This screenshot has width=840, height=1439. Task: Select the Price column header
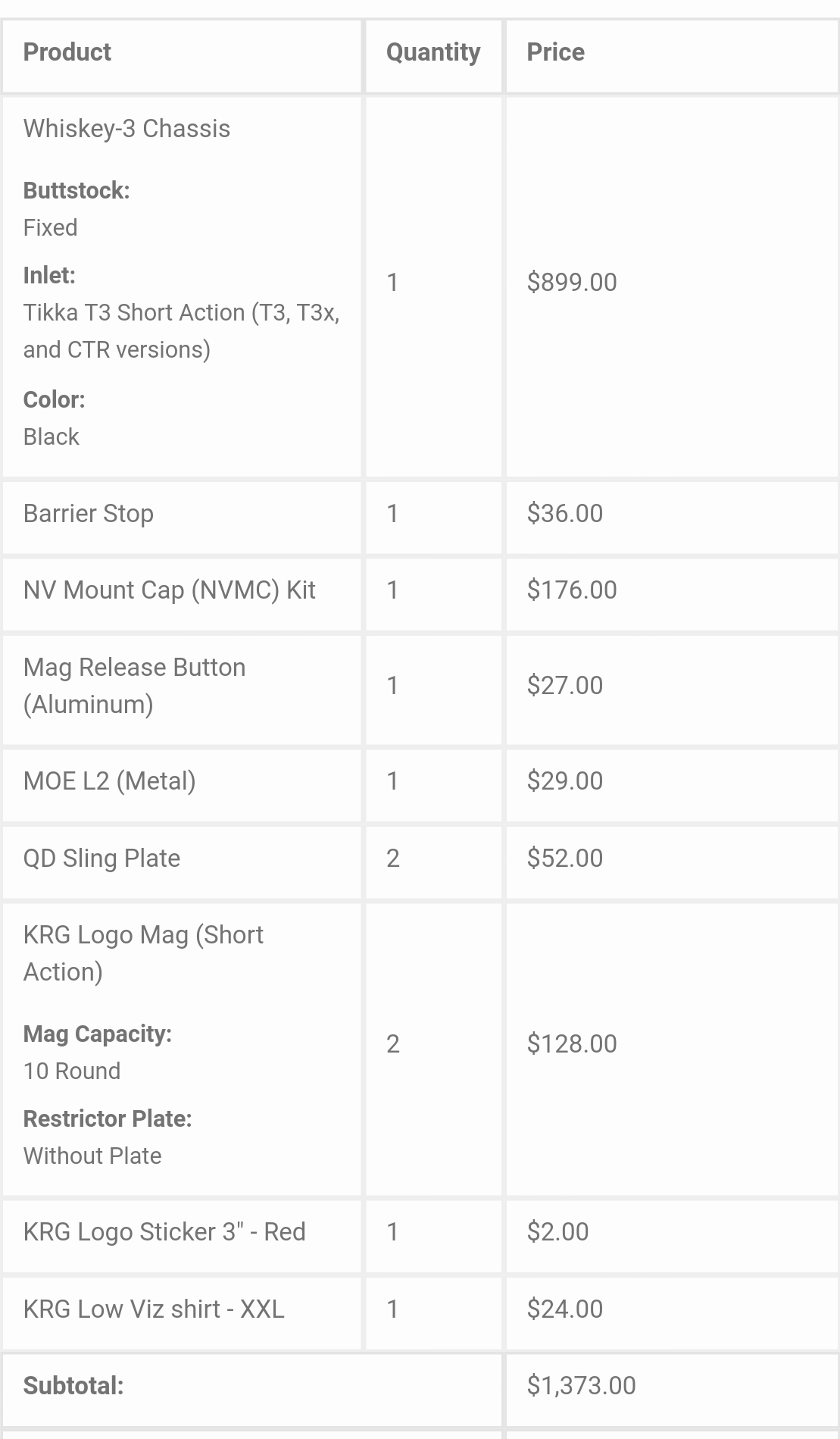pyautogui.click(x=555, y=52)
